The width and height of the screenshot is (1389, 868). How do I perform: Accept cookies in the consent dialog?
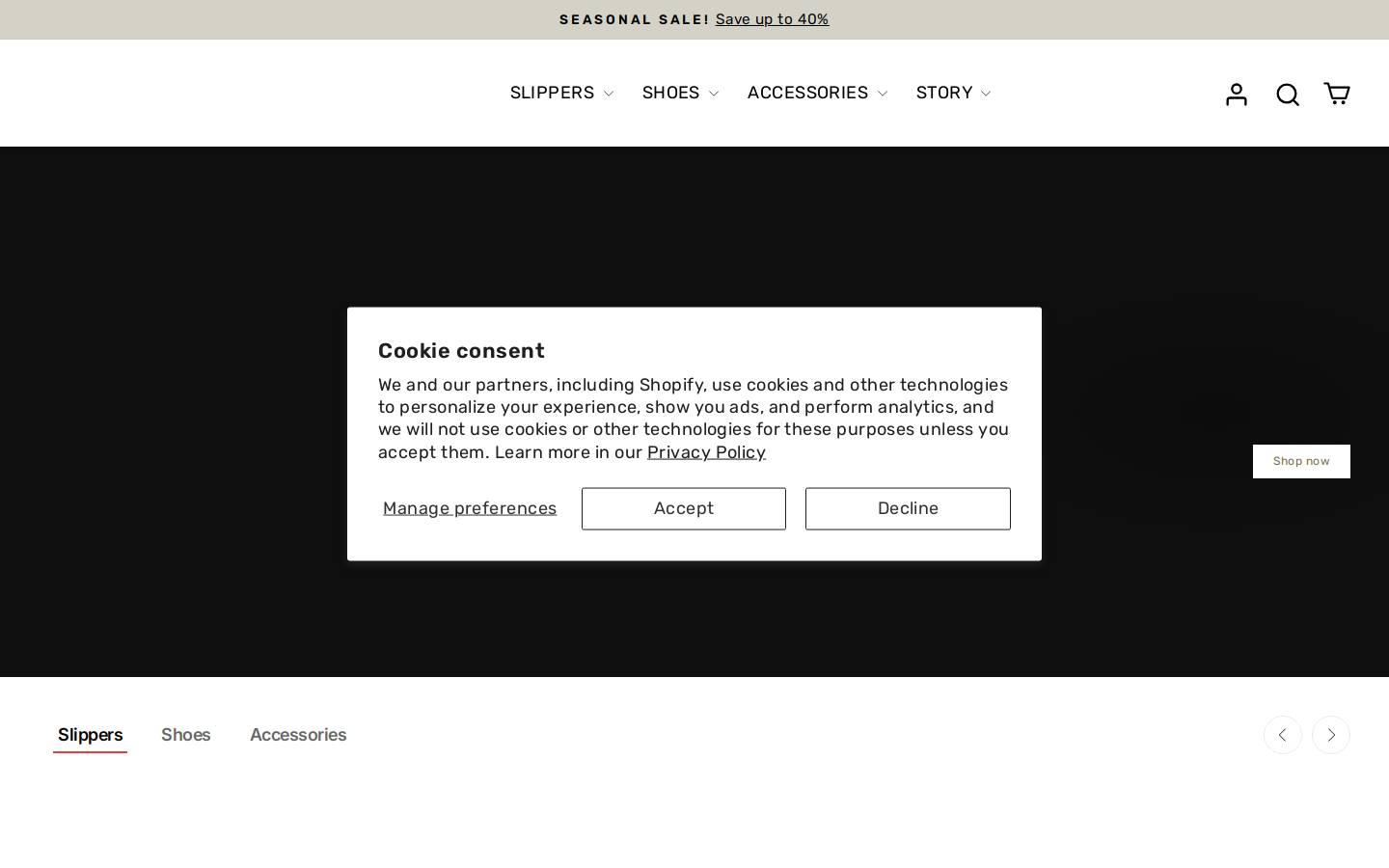[684, 508]
